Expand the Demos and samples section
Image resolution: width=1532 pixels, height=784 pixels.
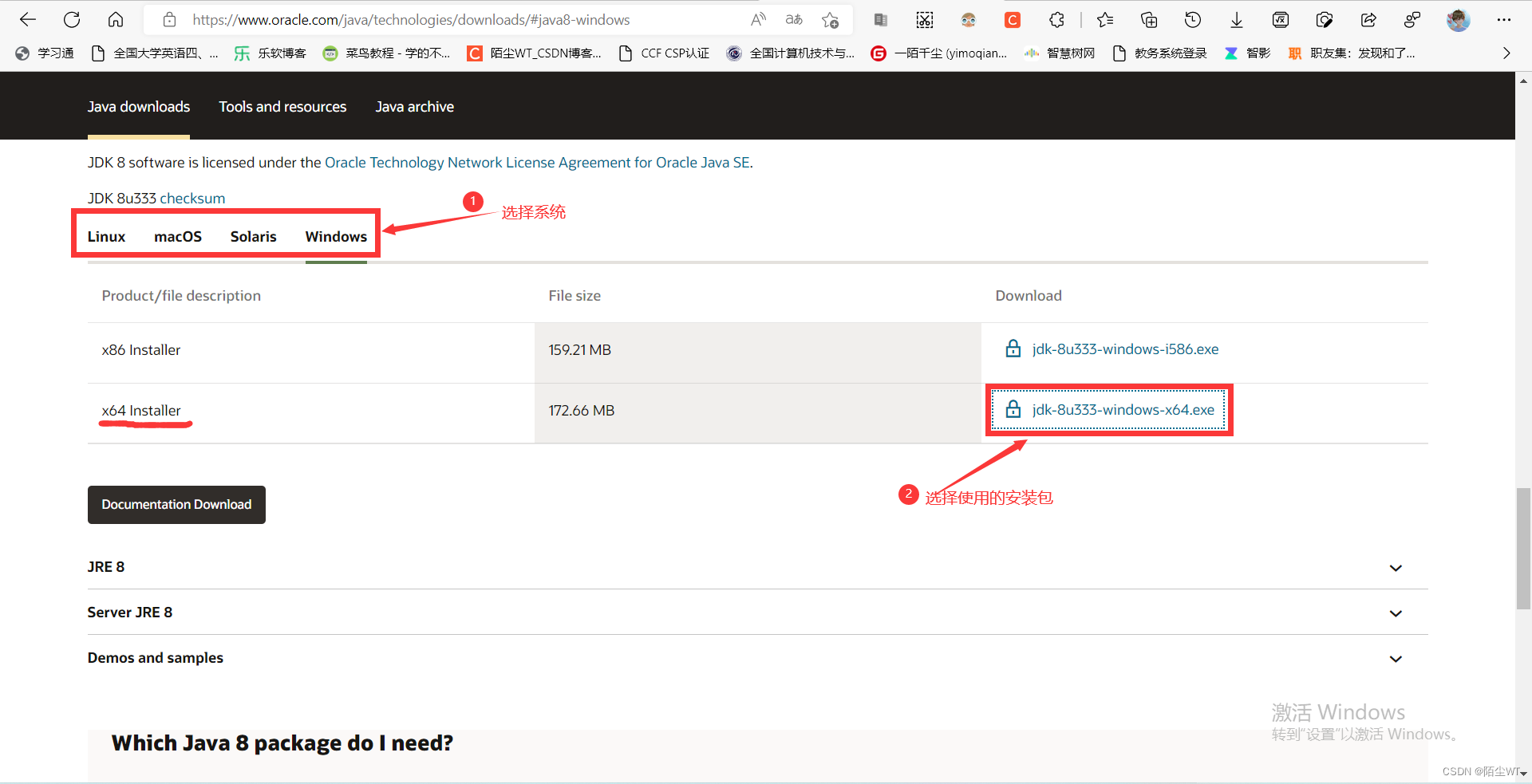[758, 658]
